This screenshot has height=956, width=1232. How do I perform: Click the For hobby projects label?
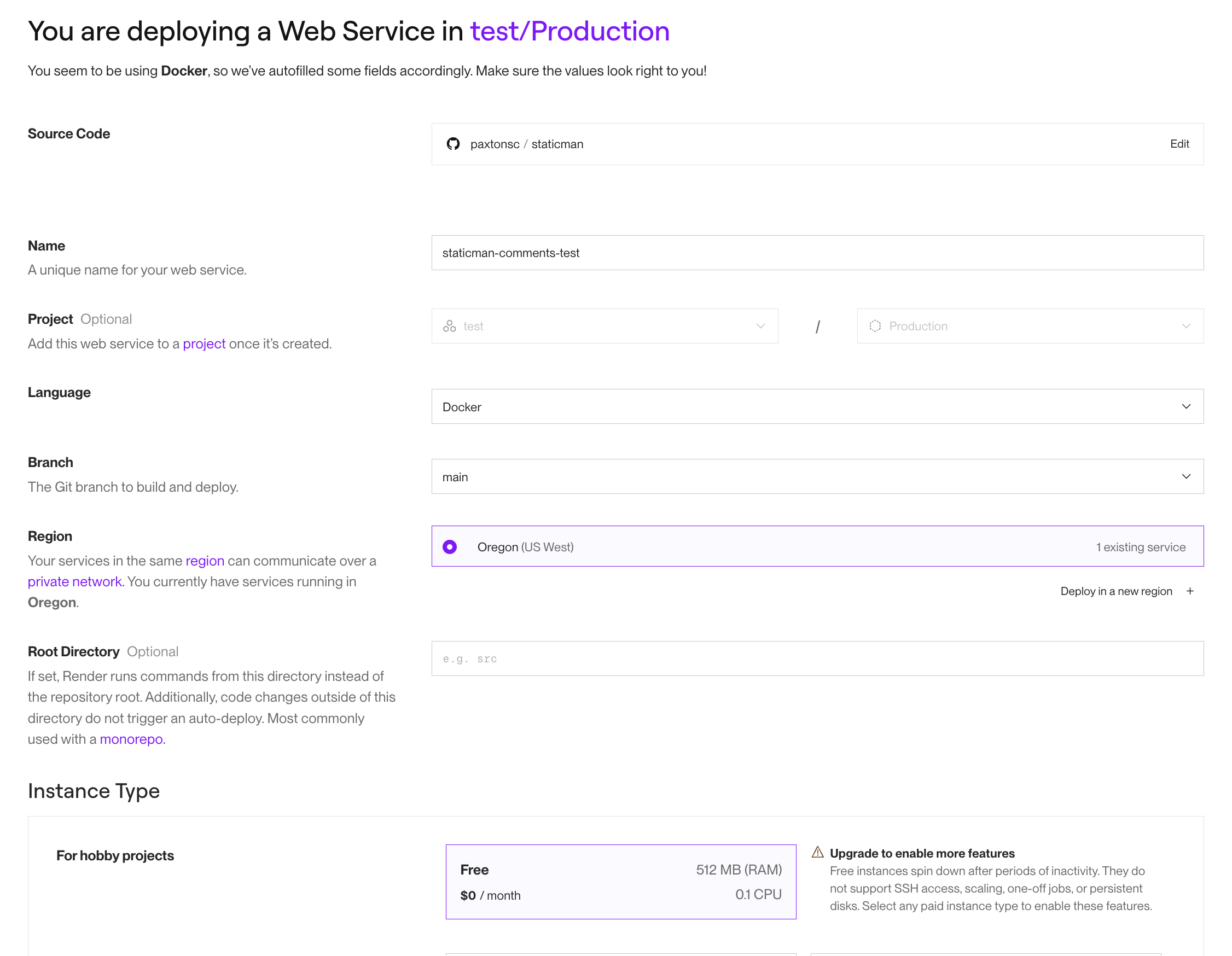115,855
